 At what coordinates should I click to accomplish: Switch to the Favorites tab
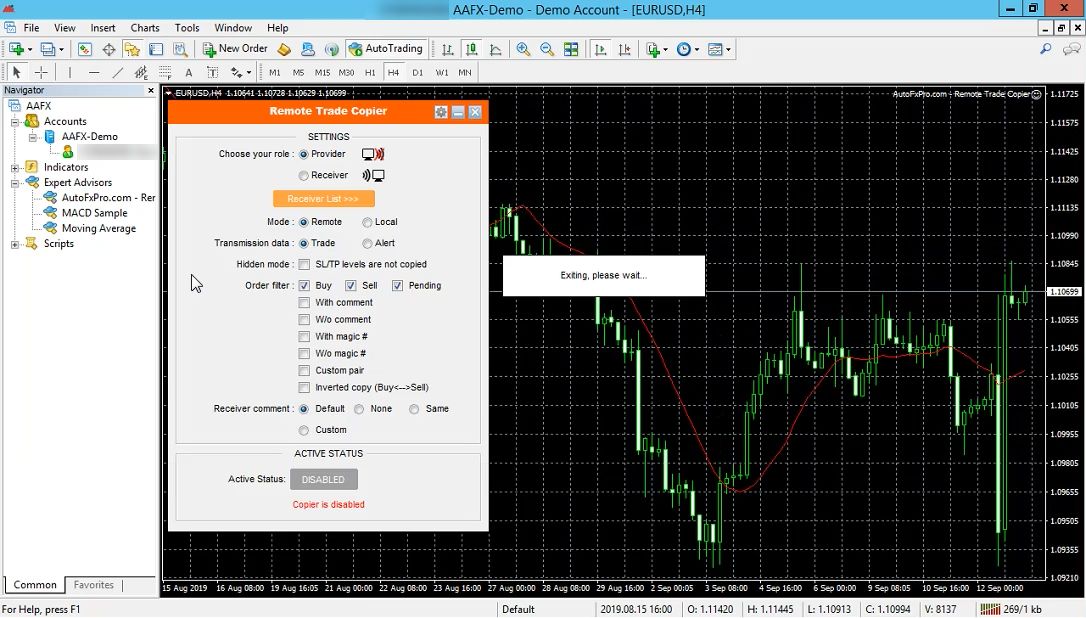[94, 585]
